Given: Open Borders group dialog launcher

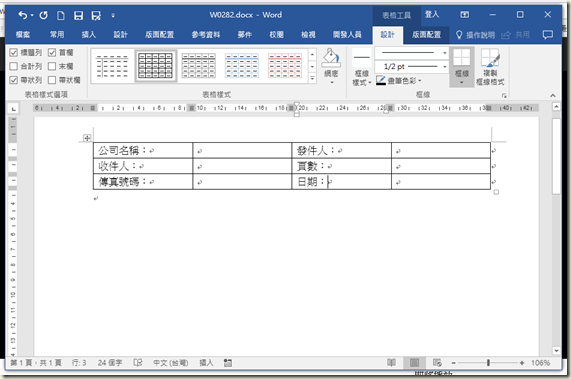Looking at the screenshot, I should [x=504, y=95].
